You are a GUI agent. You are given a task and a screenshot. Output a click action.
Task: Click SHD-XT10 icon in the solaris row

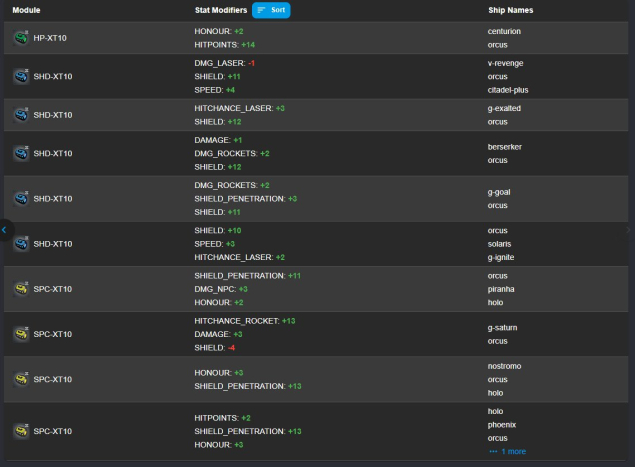click(21, 243)
